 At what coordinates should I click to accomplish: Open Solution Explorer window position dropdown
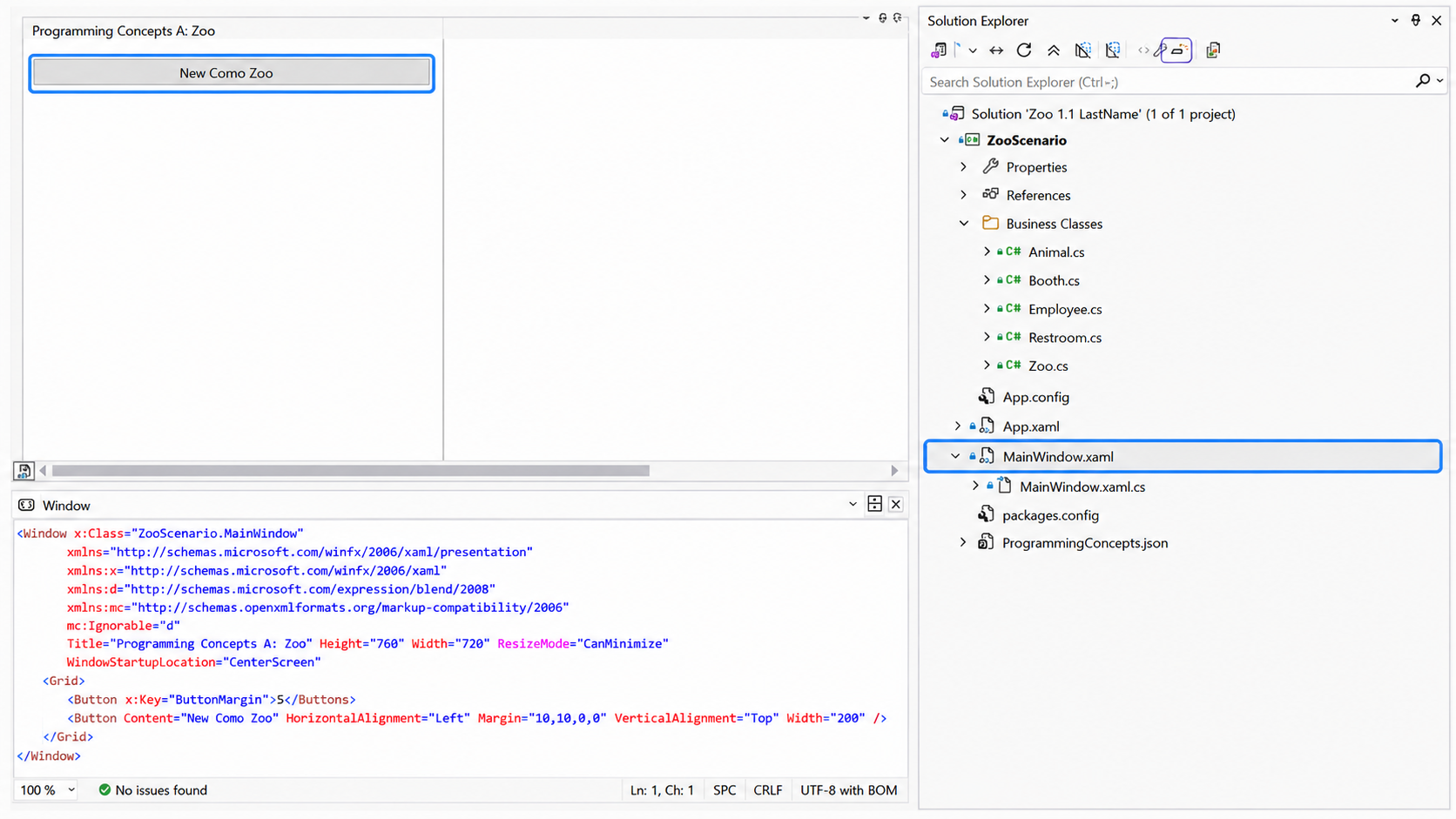click(1395, 20)
